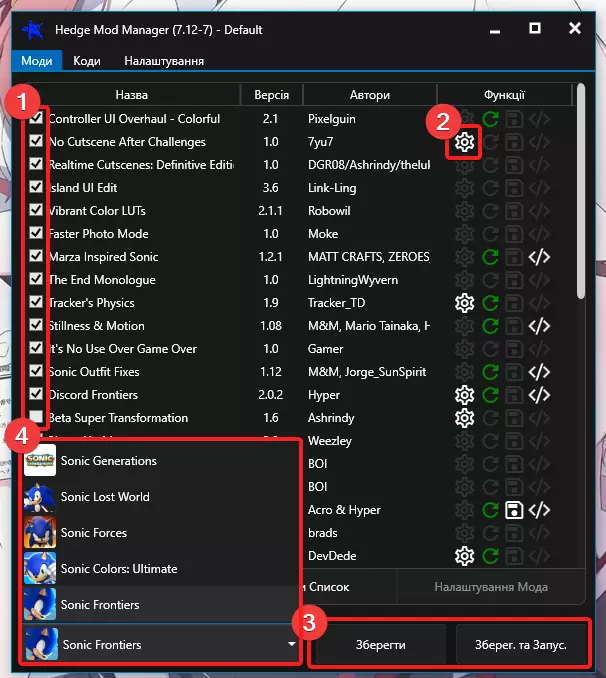Click the code icon for Controller UI Overhaul
606x678 pixels.
coord(539,119)
